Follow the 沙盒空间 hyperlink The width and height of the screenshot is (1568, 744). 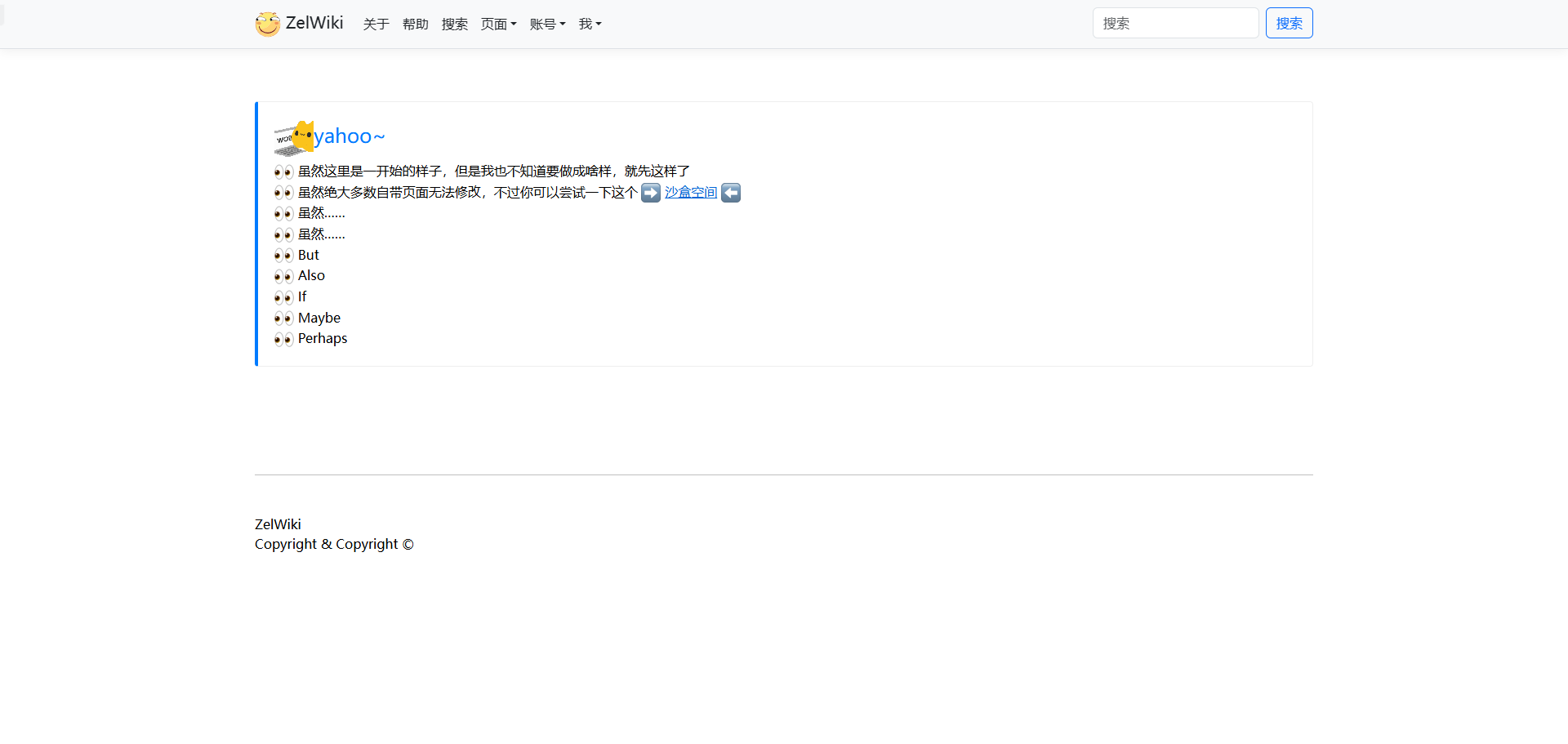tap(690, 193)
